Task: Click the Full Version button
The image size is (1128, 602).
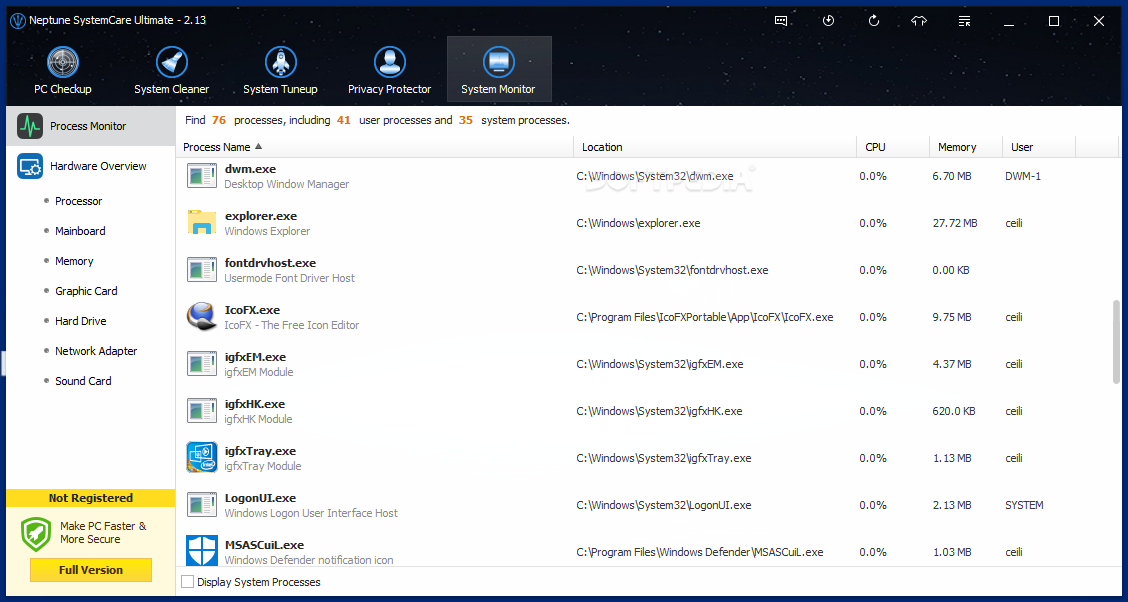Action: coord(91,570)
